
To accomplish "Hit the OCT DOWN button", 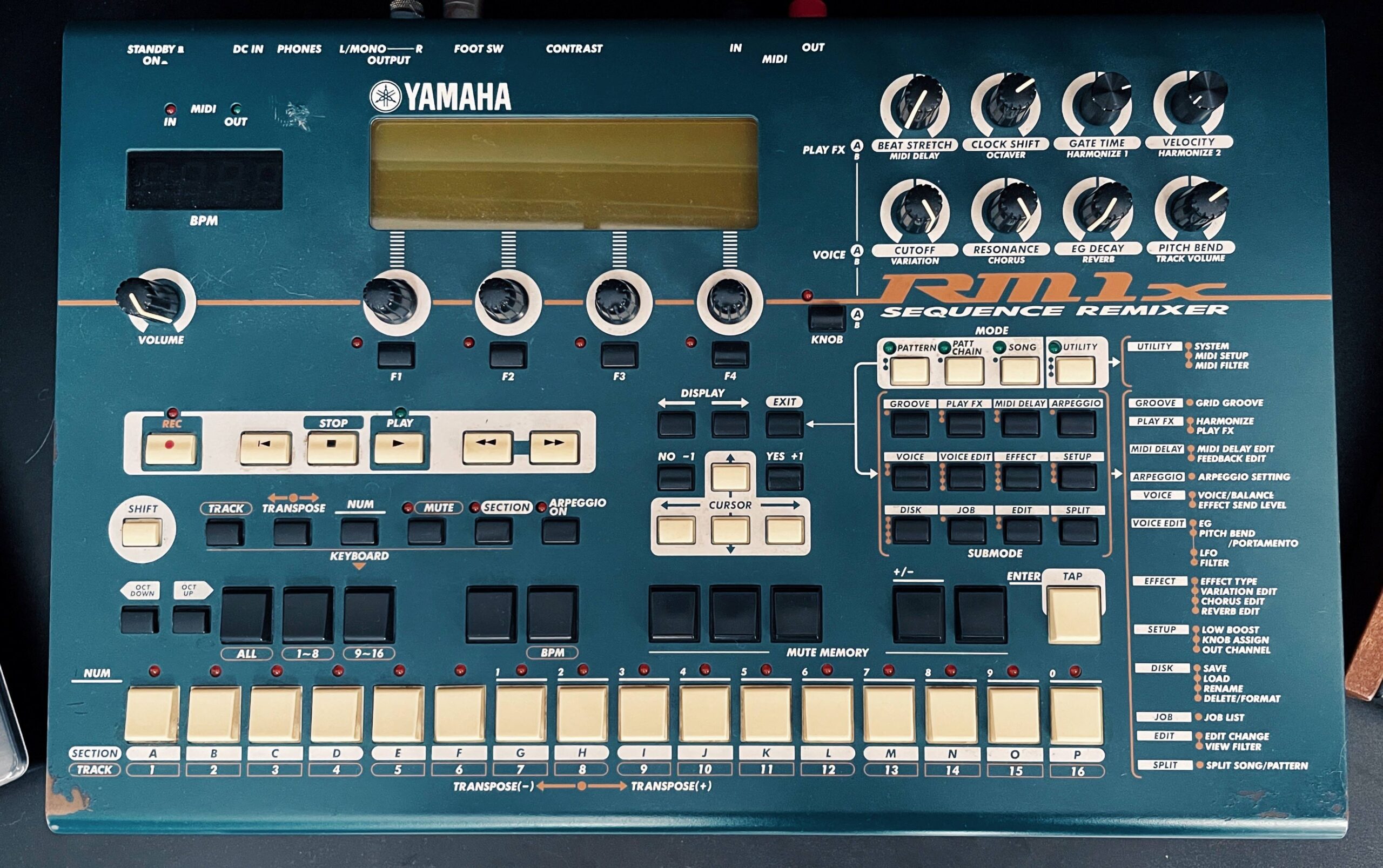I will pyautogui.click(x=140, y=621).
